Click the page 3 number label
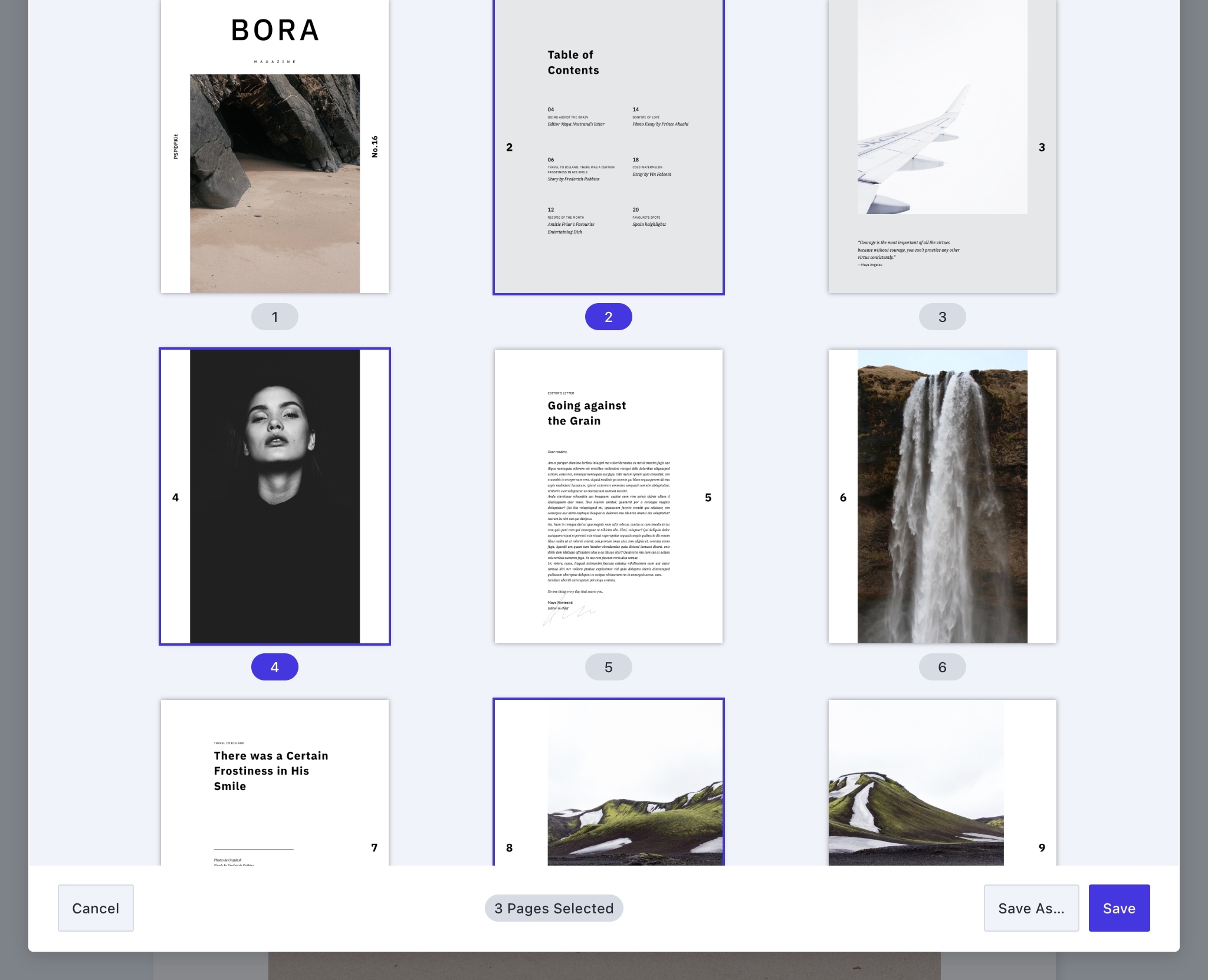Screen dimensions: 1208x980 (942, 317)
